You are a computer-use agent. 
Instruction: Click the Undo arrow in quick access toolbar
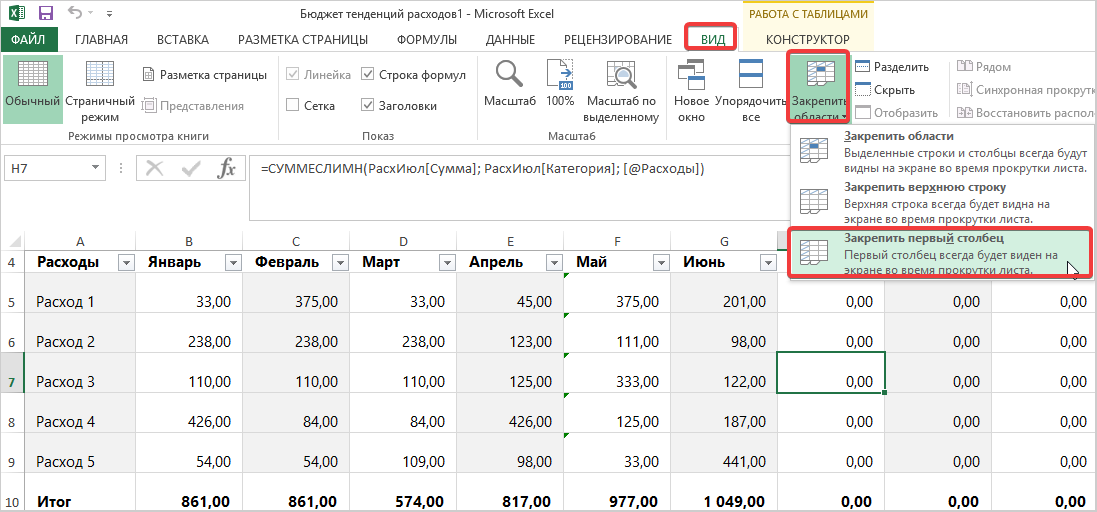(x=76, y=13)
